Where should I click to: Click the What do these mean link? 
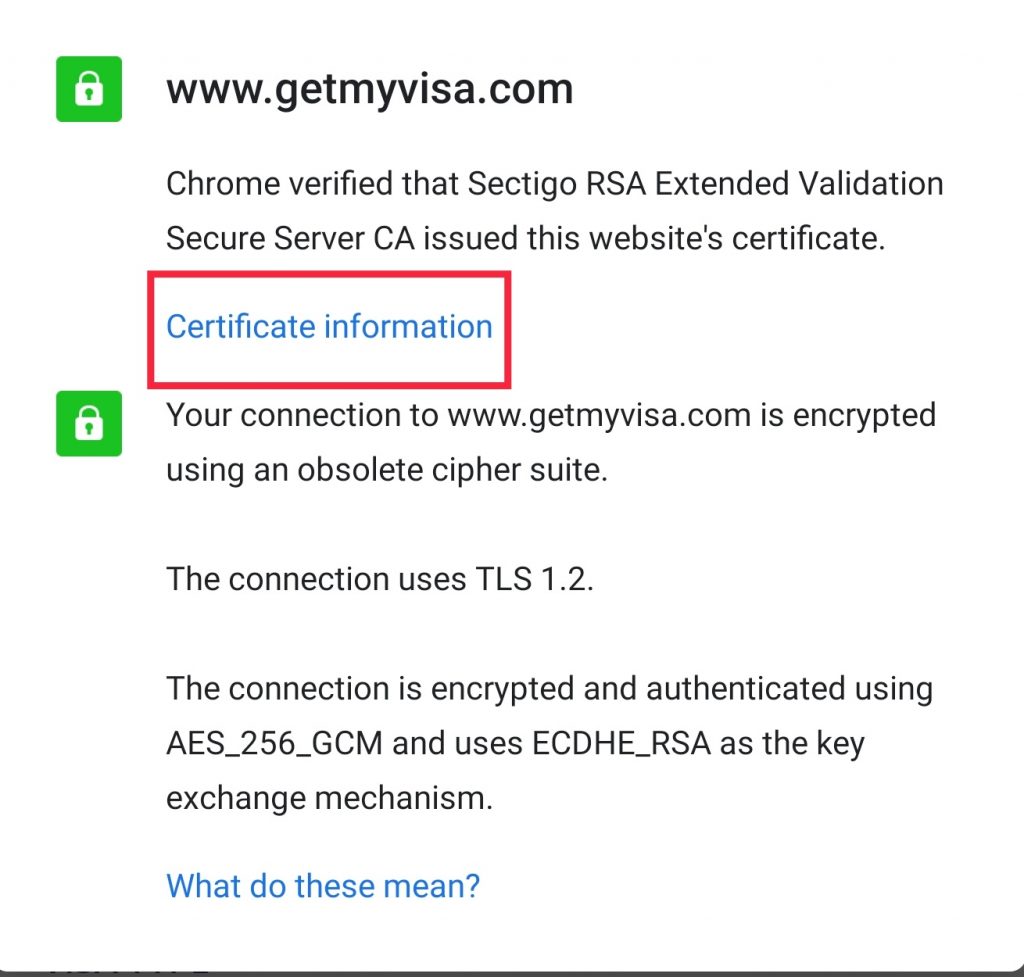click(322, 886)
